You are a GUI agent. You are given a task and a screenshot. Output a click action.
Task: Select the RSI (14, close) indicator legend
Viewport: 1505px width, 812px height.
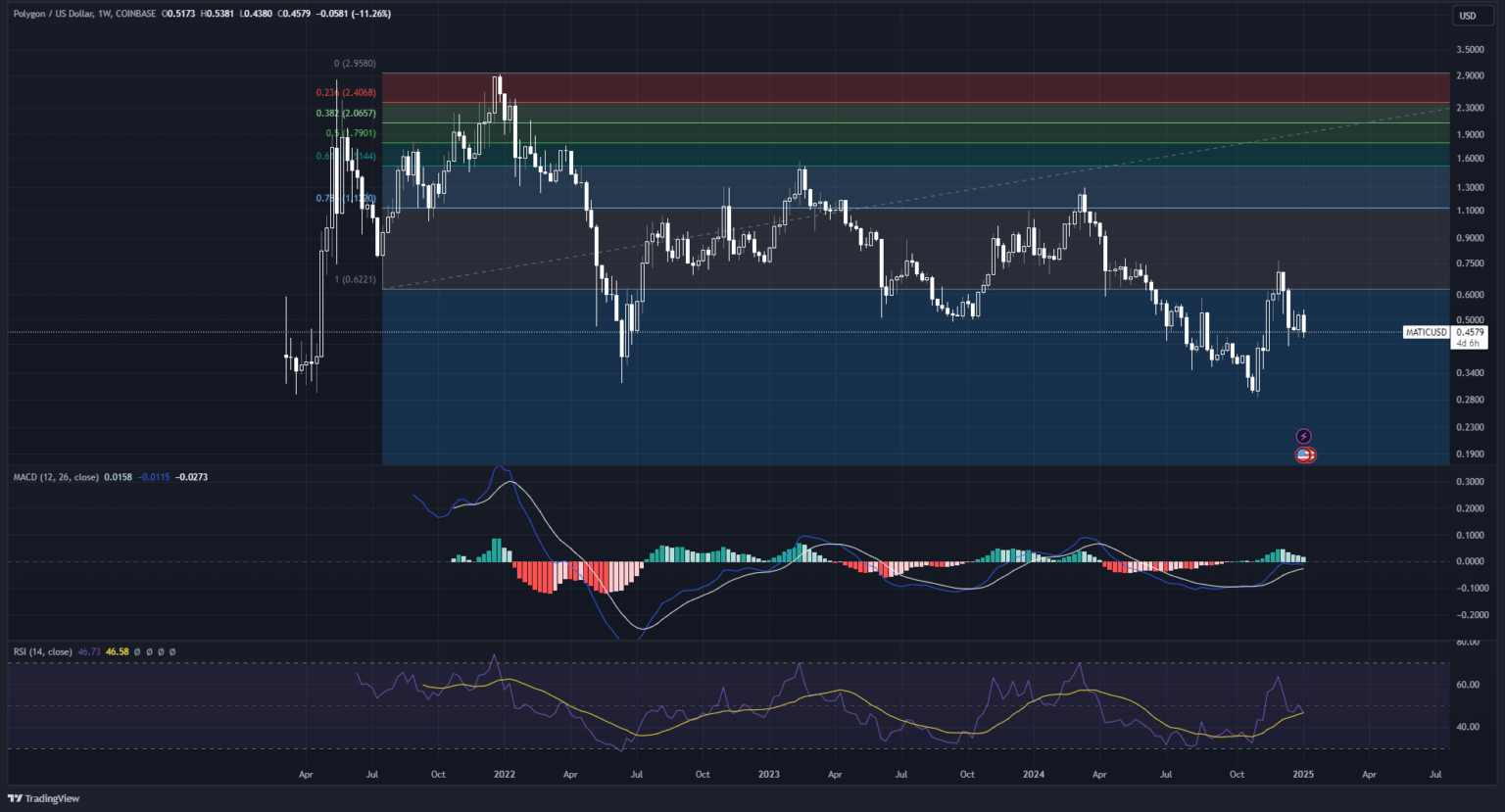coord(43,651)
